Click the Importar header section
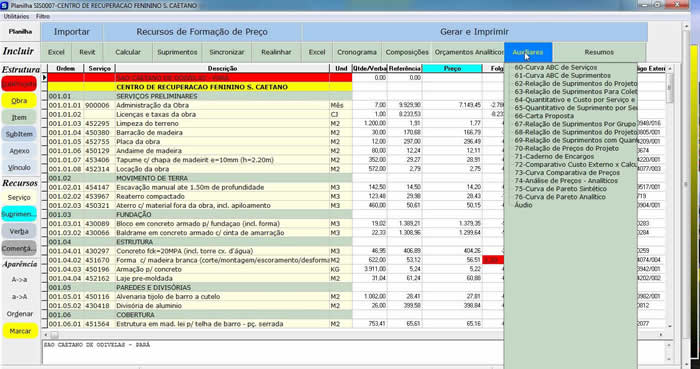This screenshot has height=369, width=700. (x=72, y=32)
